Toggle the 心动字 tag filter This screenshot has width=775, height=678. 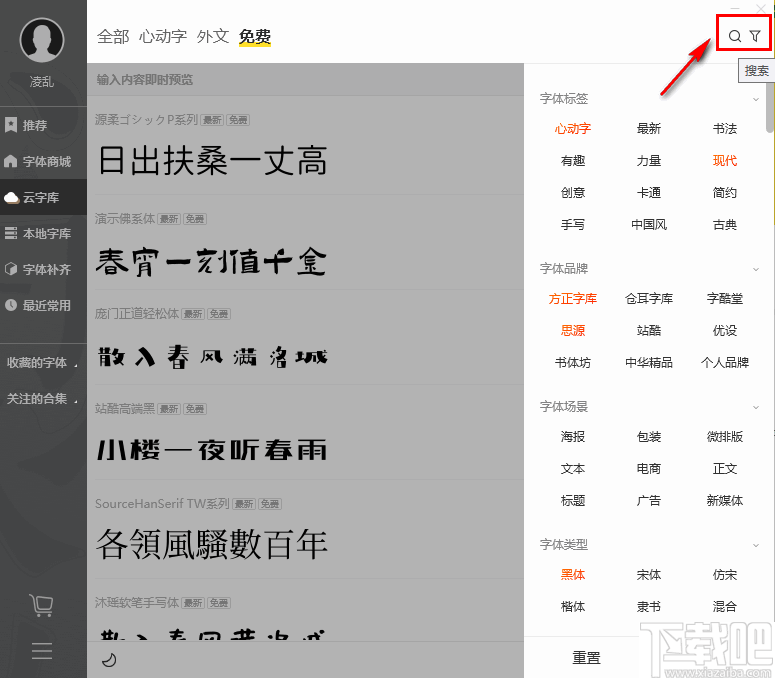573,129
